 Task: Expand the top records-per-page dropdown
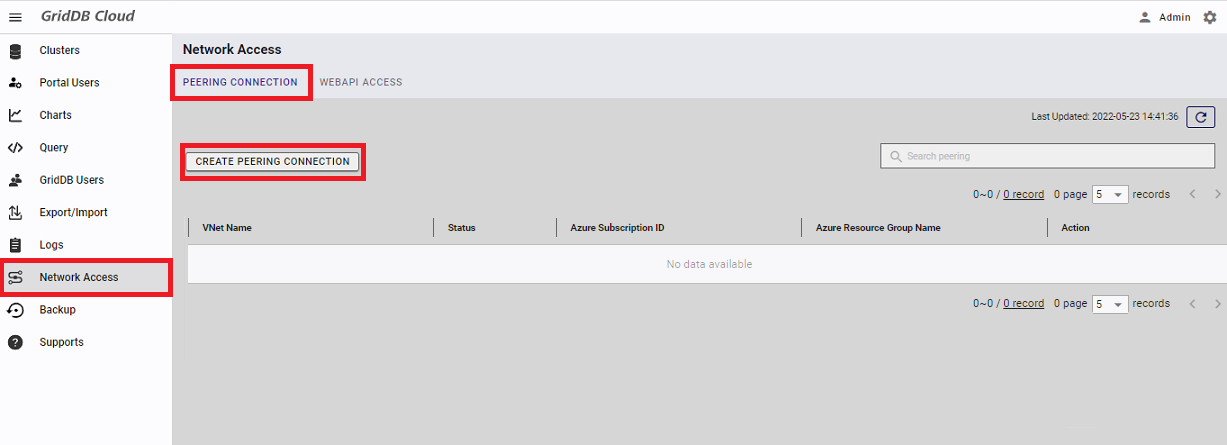click(x=1110, y=195)
